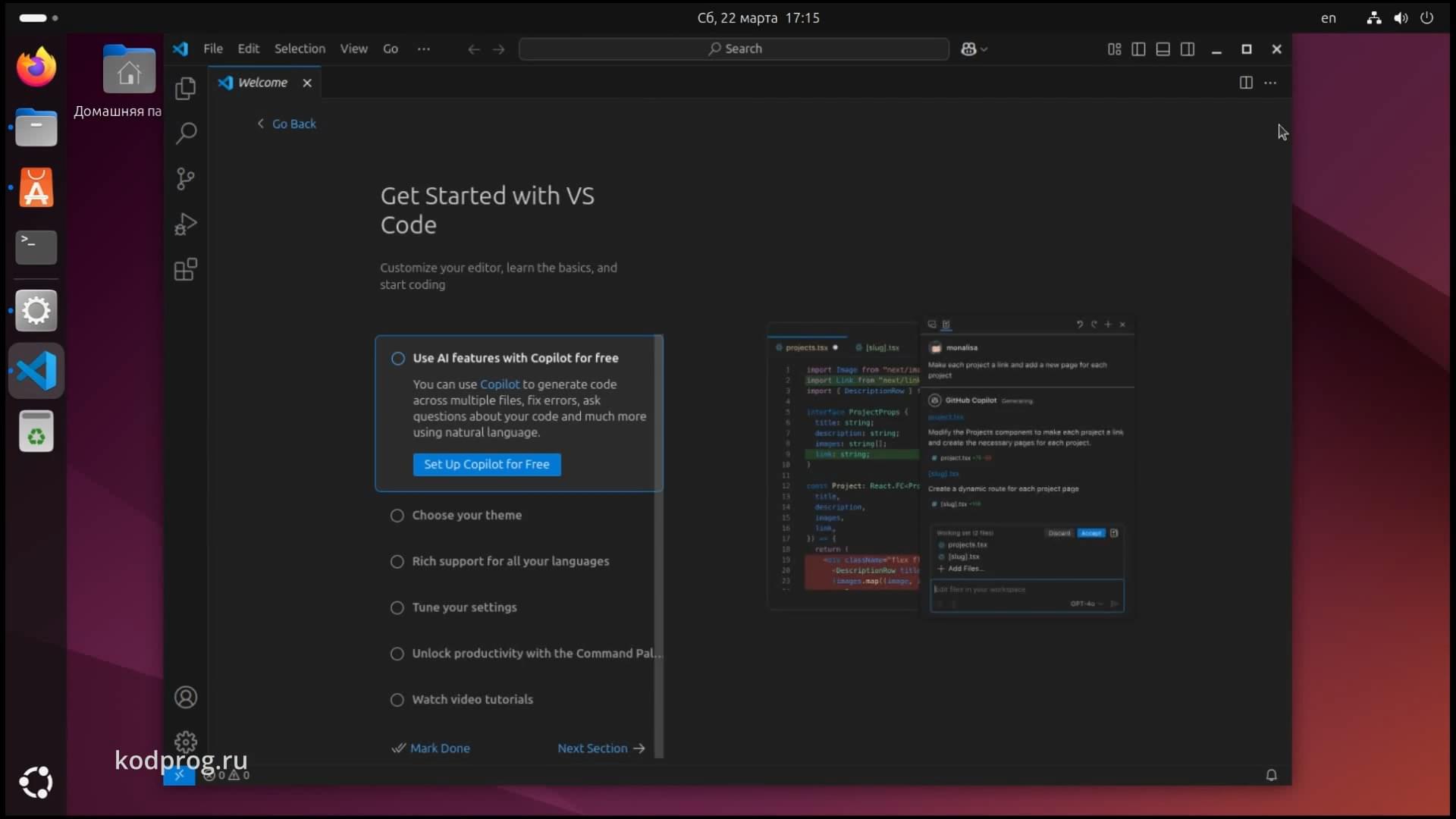Open the Manage gear icon
Viewport: 1456px width, 819px height.
pos(186,741)
